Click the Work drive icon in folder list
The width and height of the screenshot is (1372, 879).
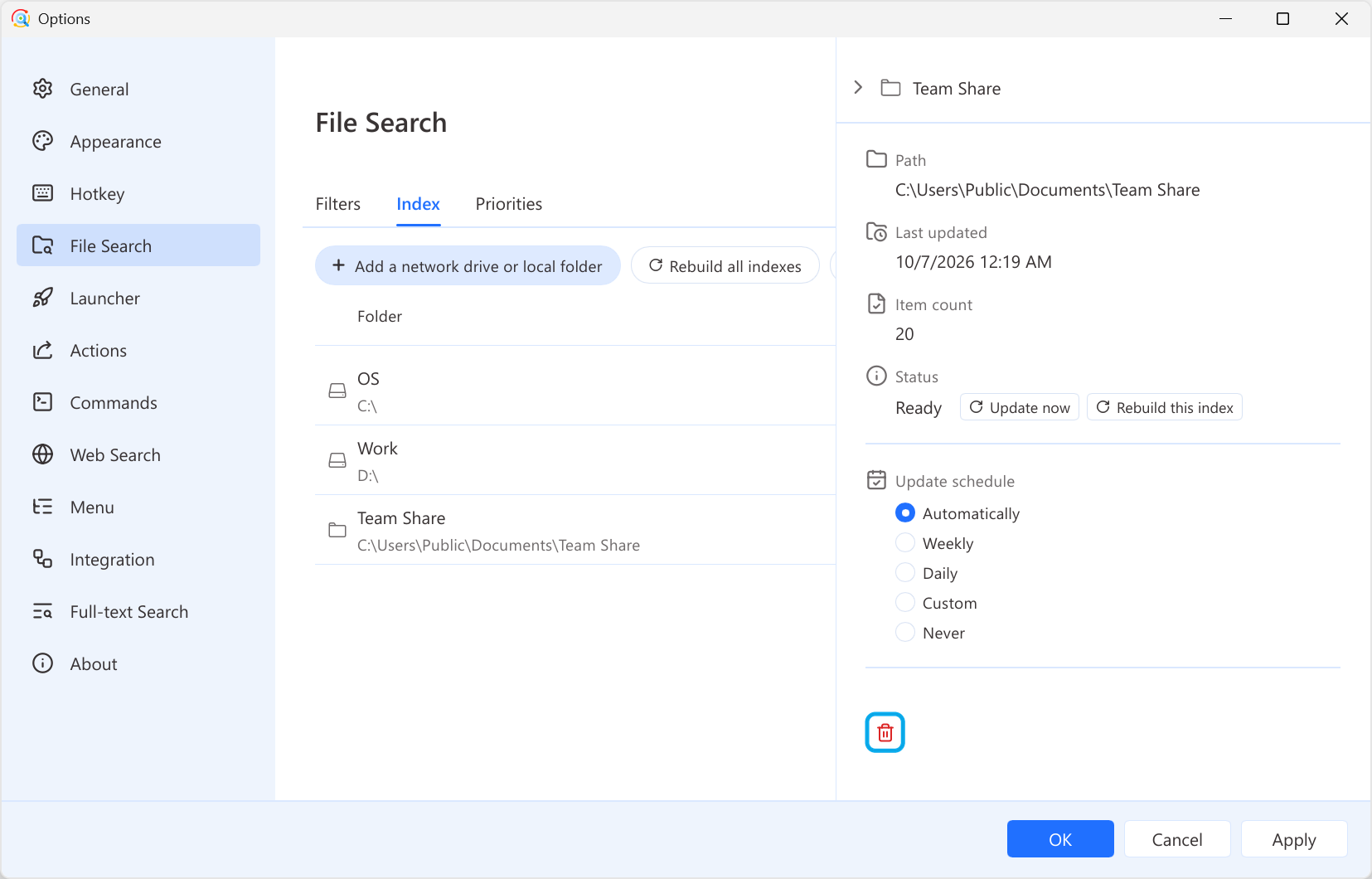pyautogui.click(x=337, y=460)
